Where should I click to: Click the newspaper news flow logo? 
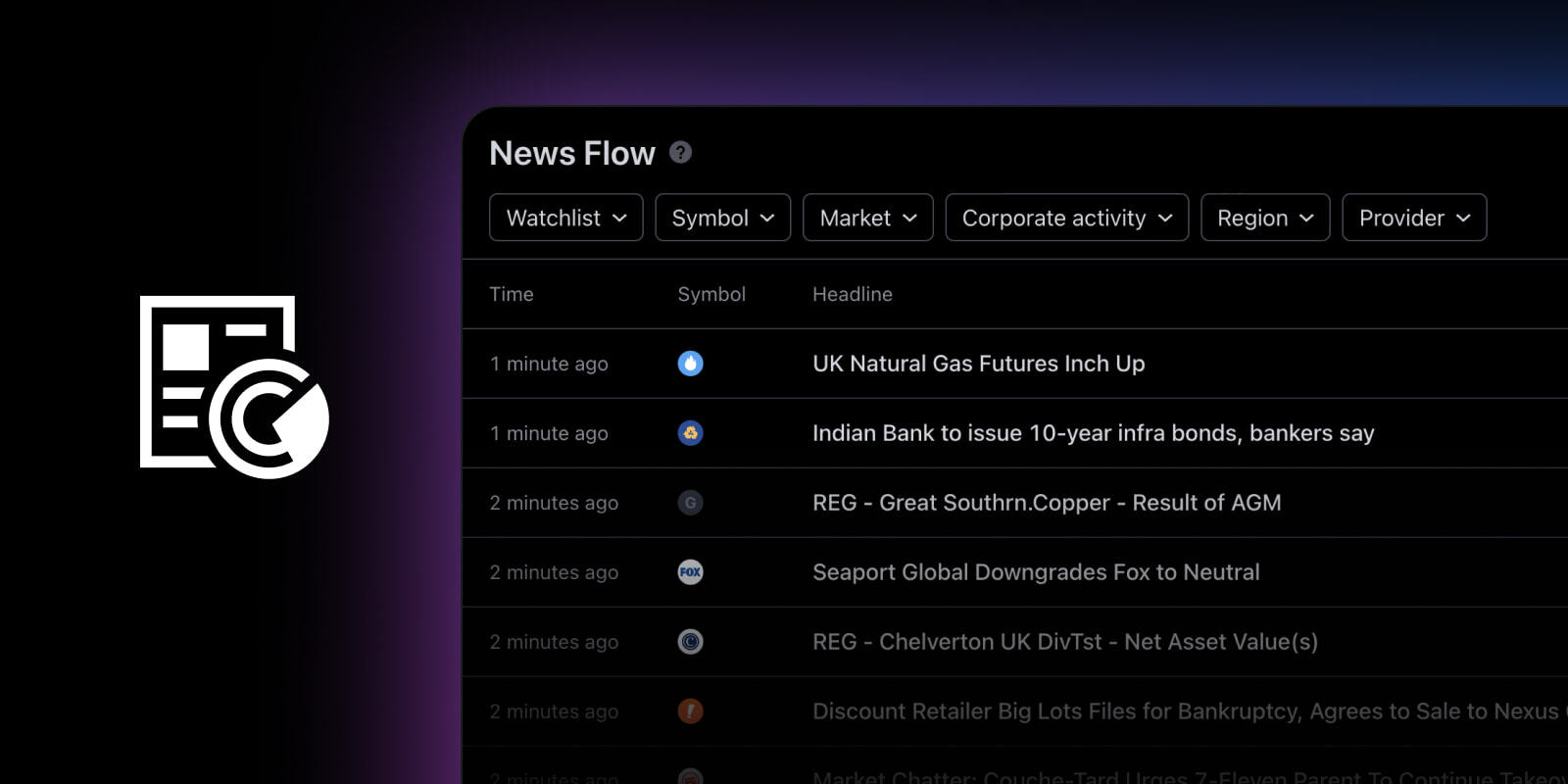click(233, 386)
